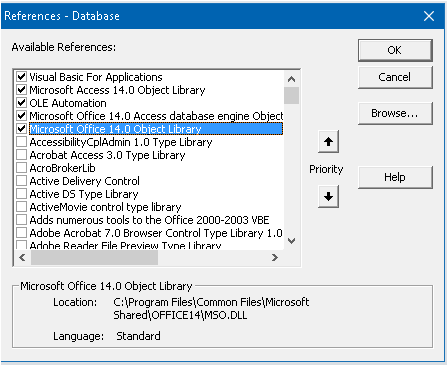Check Adobe Acrobat 7.0 Browser Control checkbox

pos(21,233)
